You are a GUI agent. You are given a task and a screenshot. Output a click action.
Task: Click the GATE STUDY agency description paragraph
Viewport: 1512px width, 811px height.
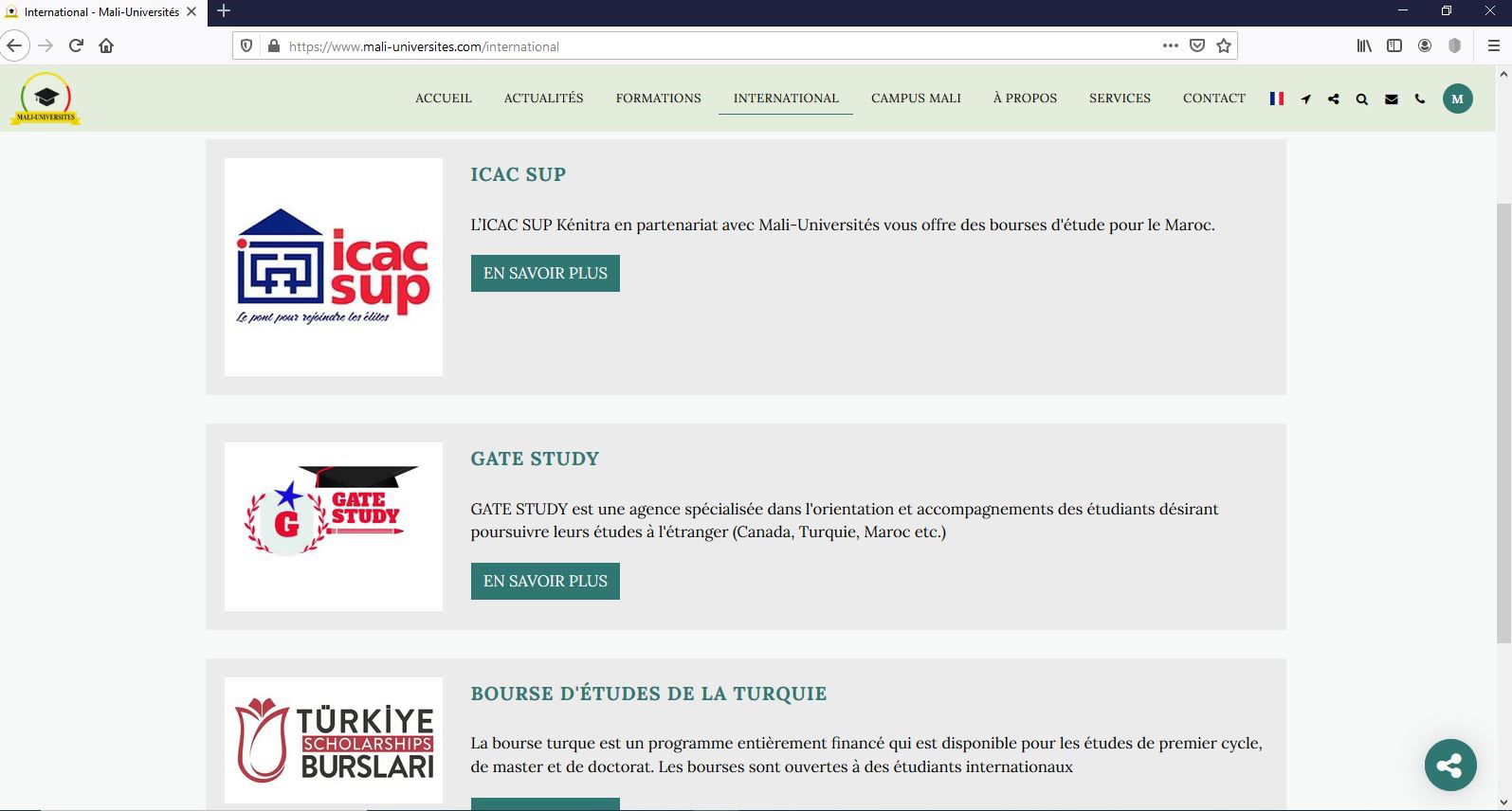tap(845, 520)
